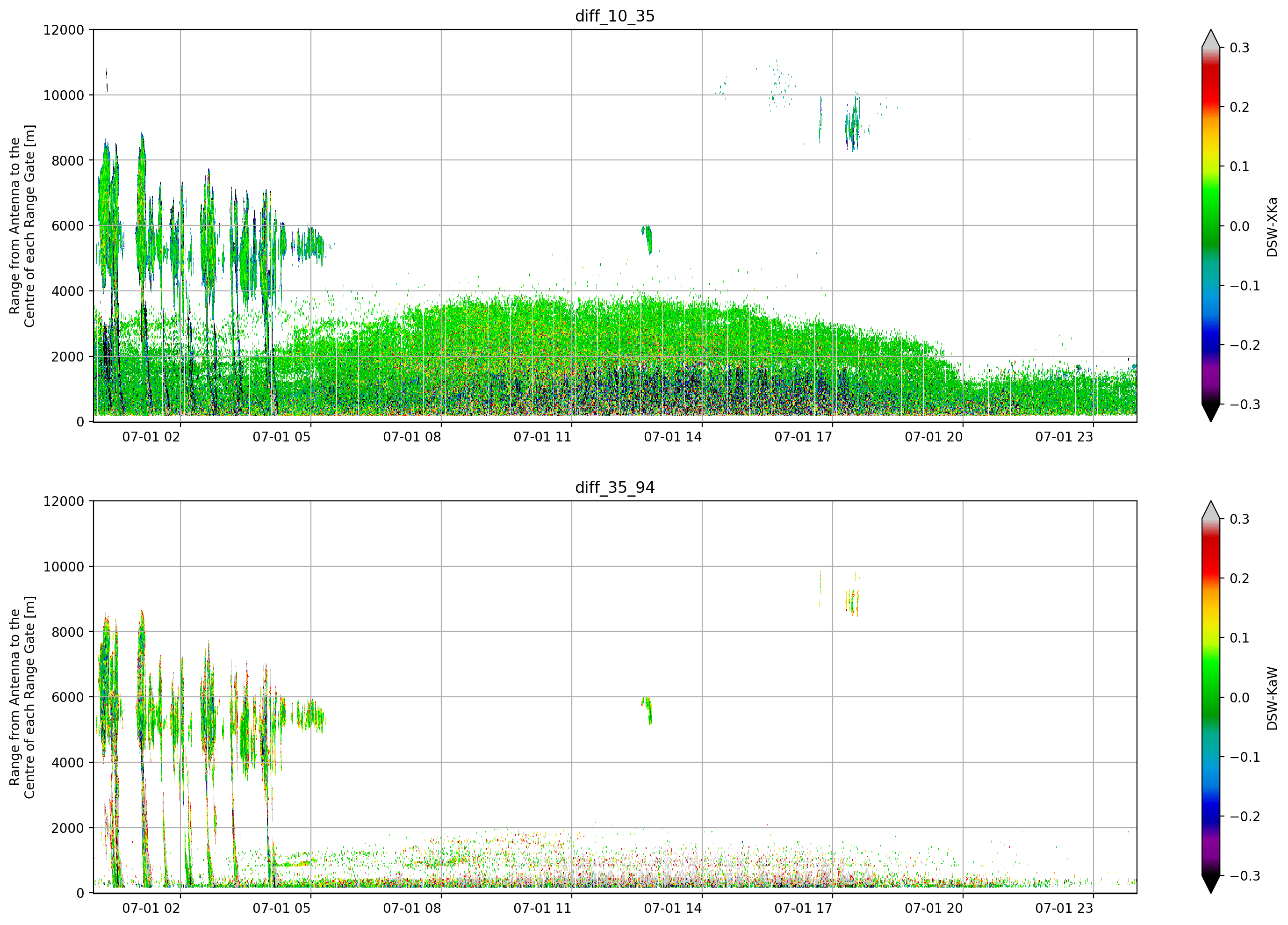The width and height of the screenshot is (1288, 925).
Task: Click the '07-01 17' tick under diff_35_94
Action: click(803, 908)
